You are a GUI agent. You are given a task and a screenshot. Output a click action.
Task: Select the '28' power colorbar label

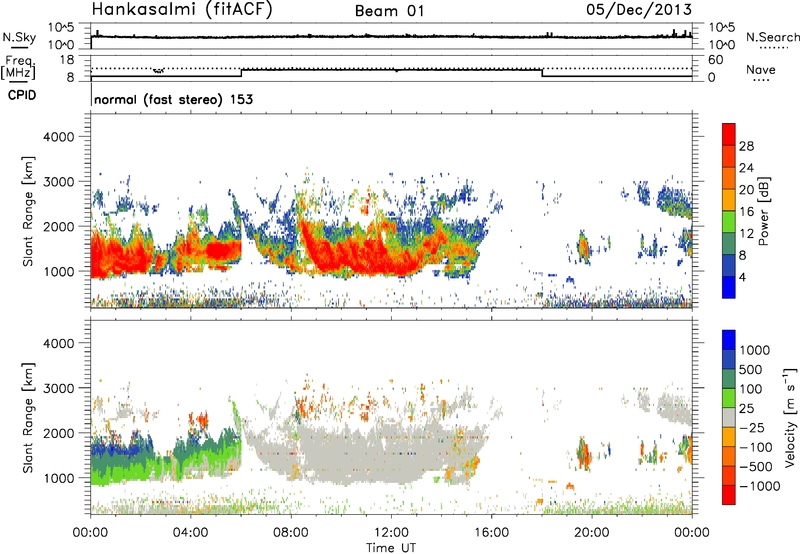tap(746, 146)
